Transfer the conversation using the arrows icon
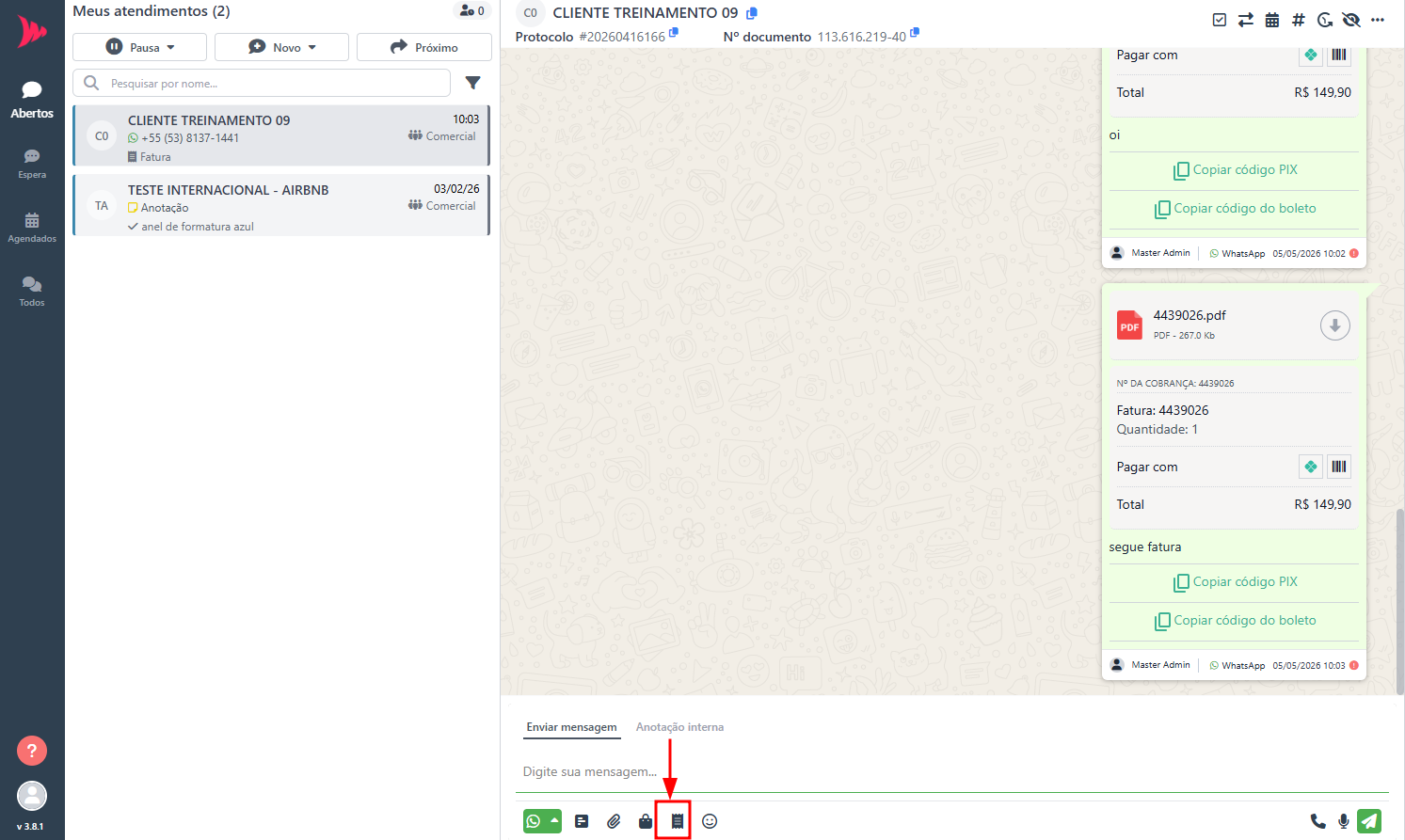 coord(1246,20)
